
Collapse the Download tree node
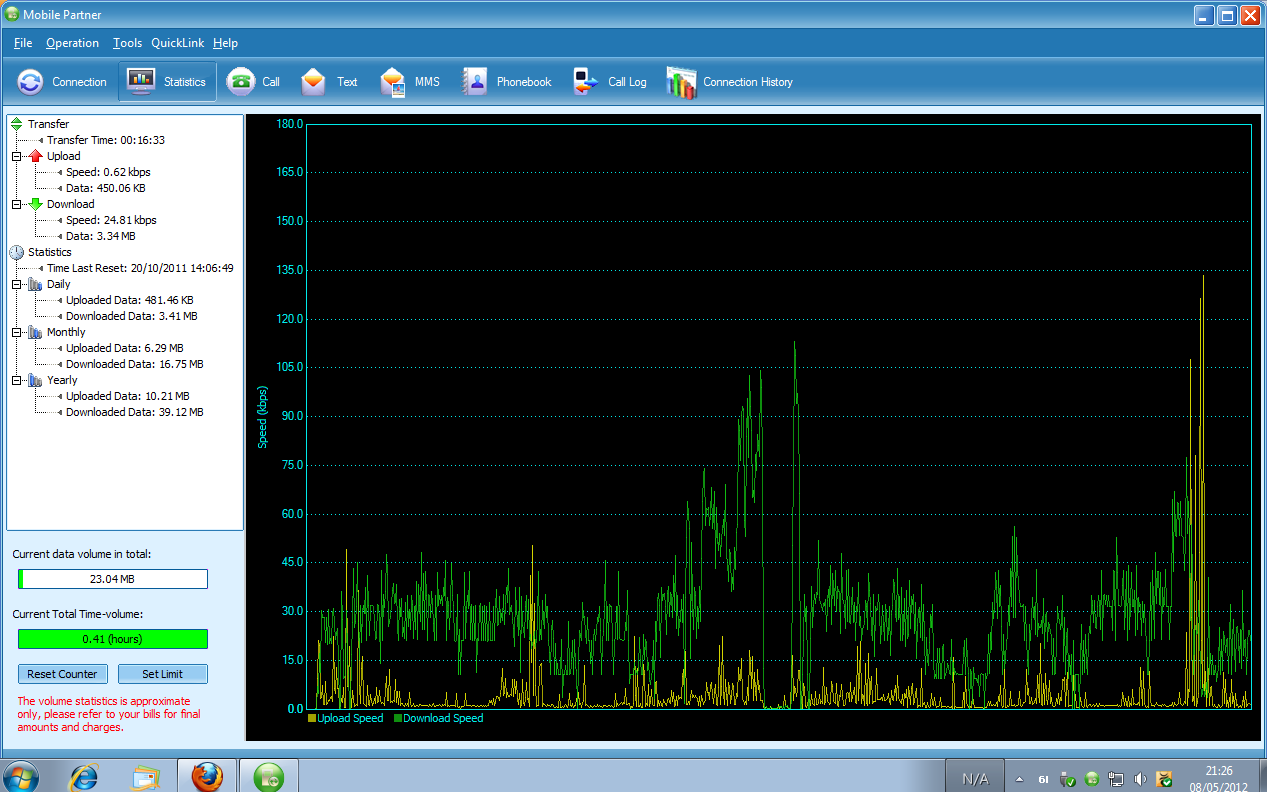(x=16, y=205)
